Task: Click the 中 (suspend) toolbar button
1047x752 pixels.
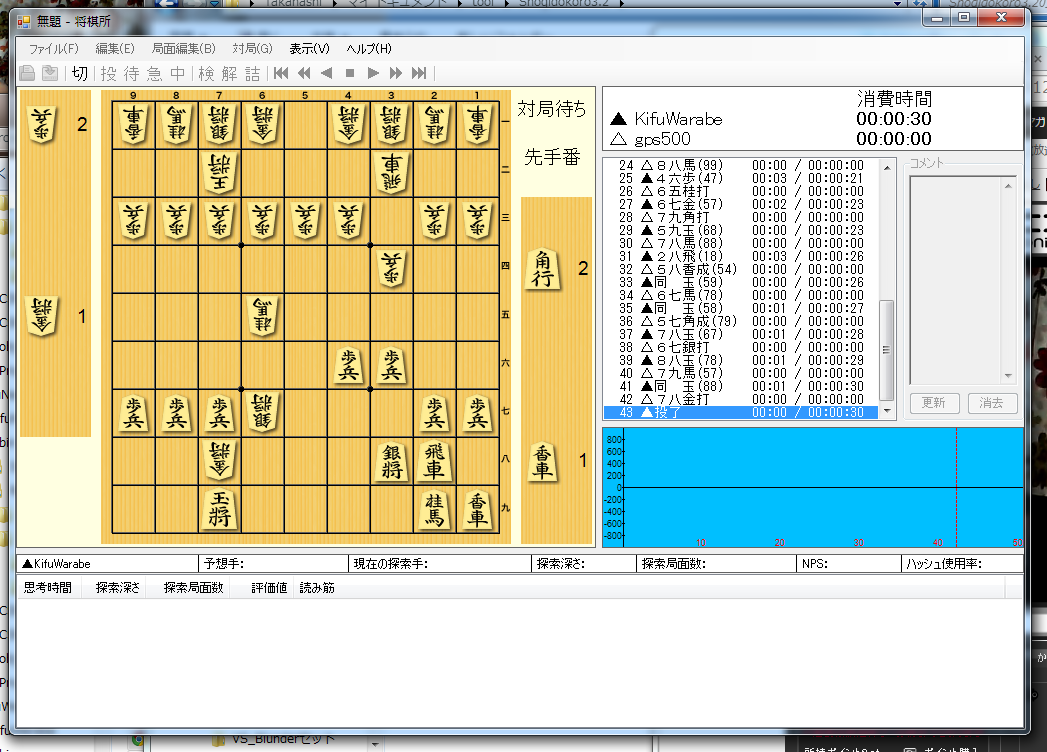Action: [178, 73]
